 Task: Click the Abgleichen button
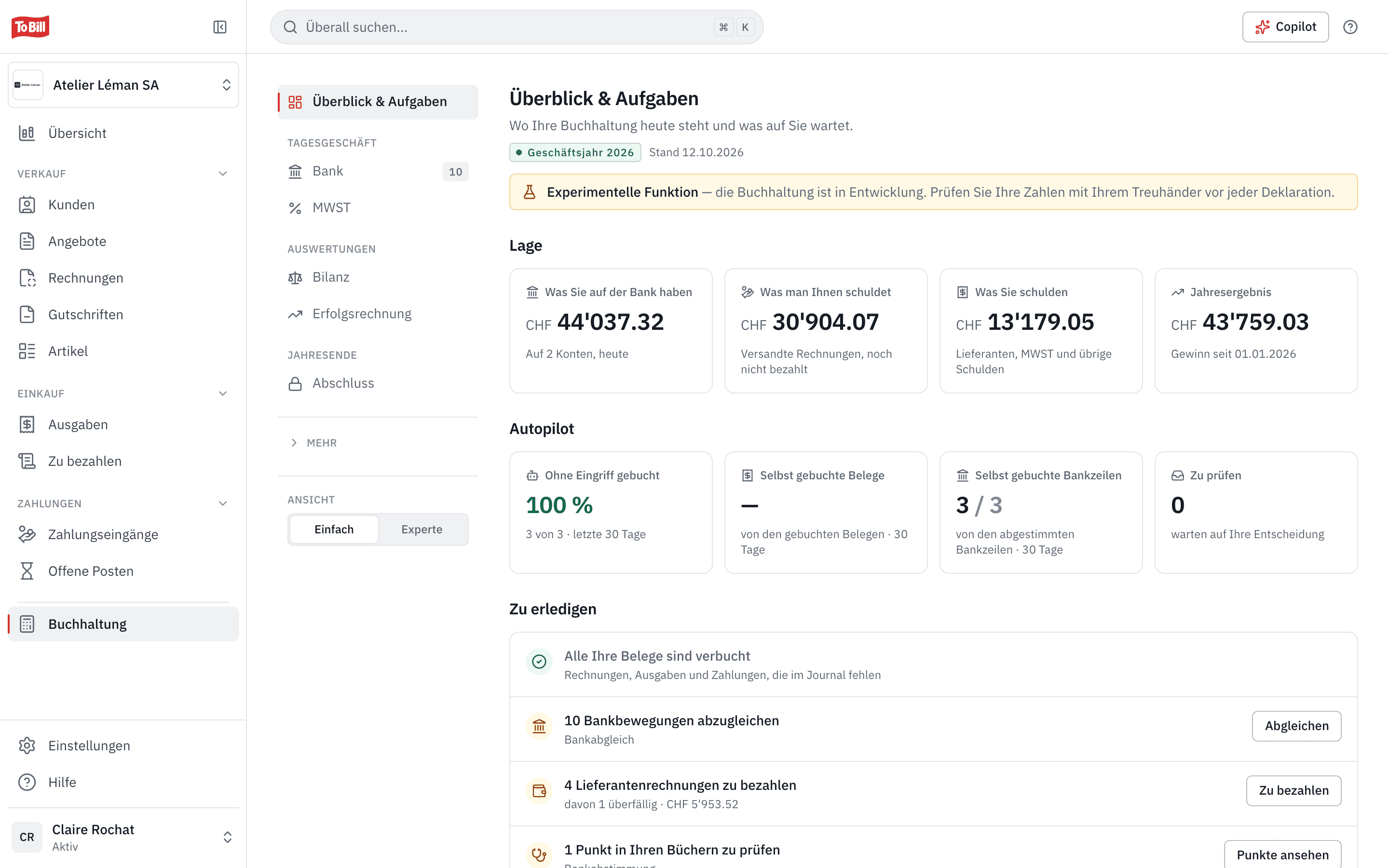[x=1296, y=726]
